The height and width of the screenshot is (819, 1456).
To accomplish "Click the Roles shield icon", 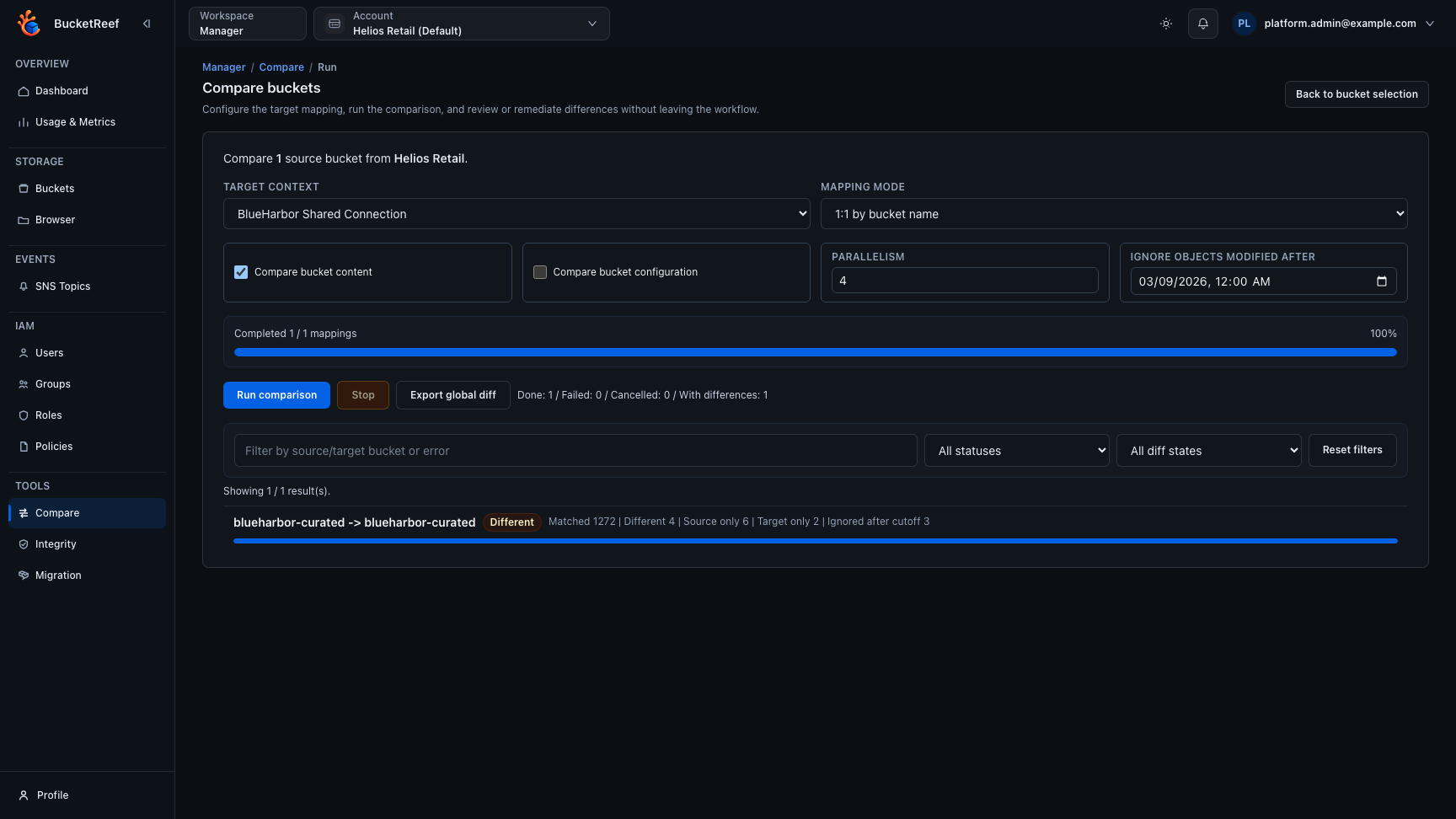I will click(x=24, y=415).
